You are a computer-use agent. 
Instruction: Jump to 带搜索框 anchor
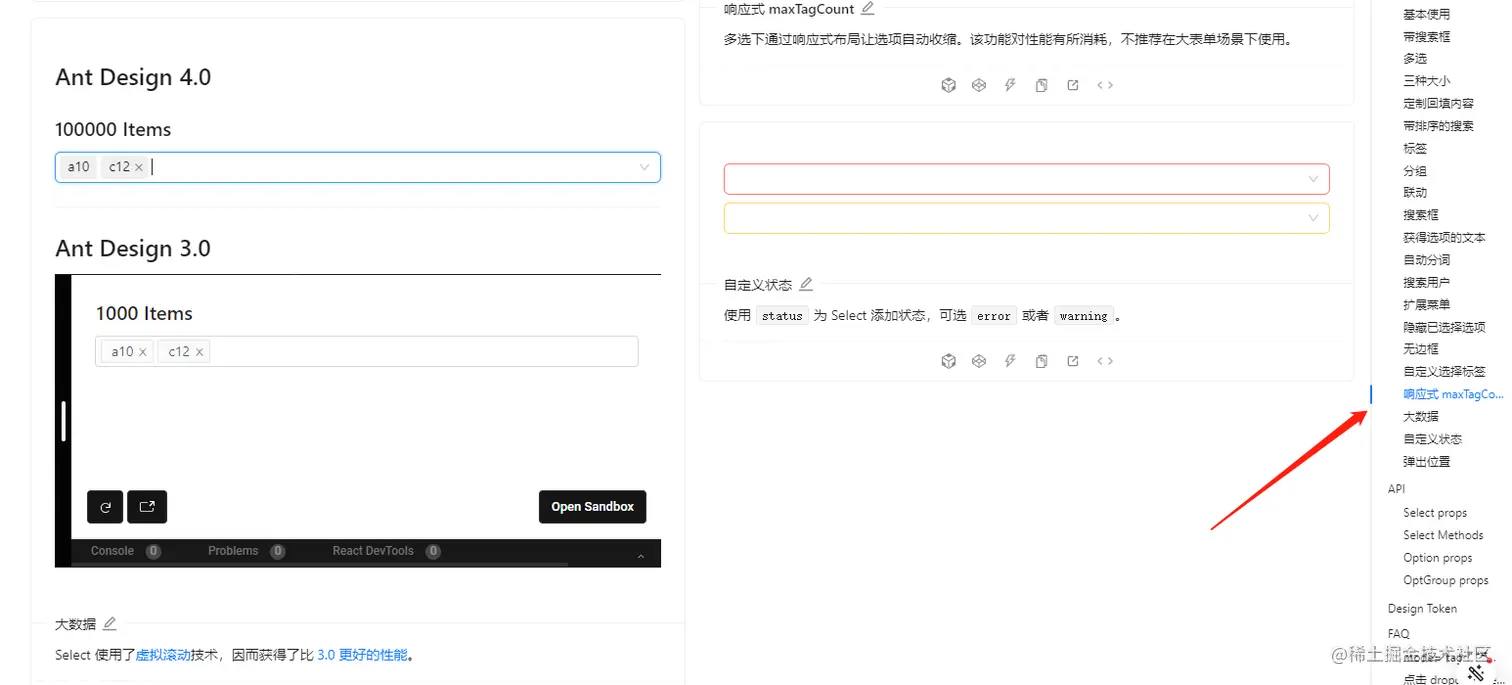coord(1426,37)
